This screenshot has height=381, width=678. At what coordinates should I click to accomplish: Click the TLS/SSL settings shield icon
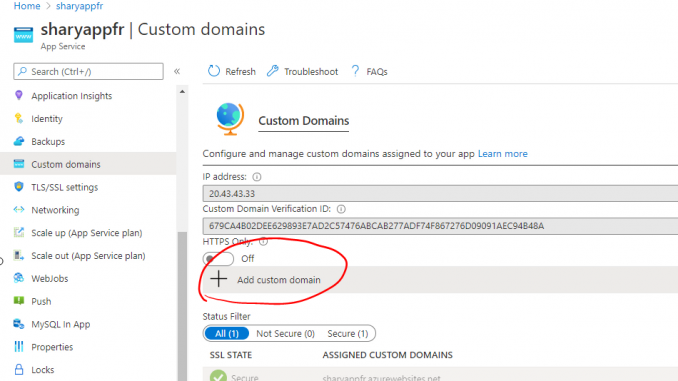point(19,187)
